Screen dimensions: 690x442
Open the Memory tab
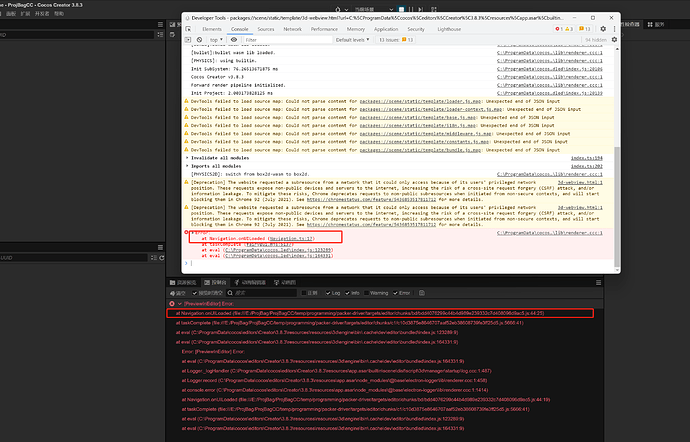(356, 29)
